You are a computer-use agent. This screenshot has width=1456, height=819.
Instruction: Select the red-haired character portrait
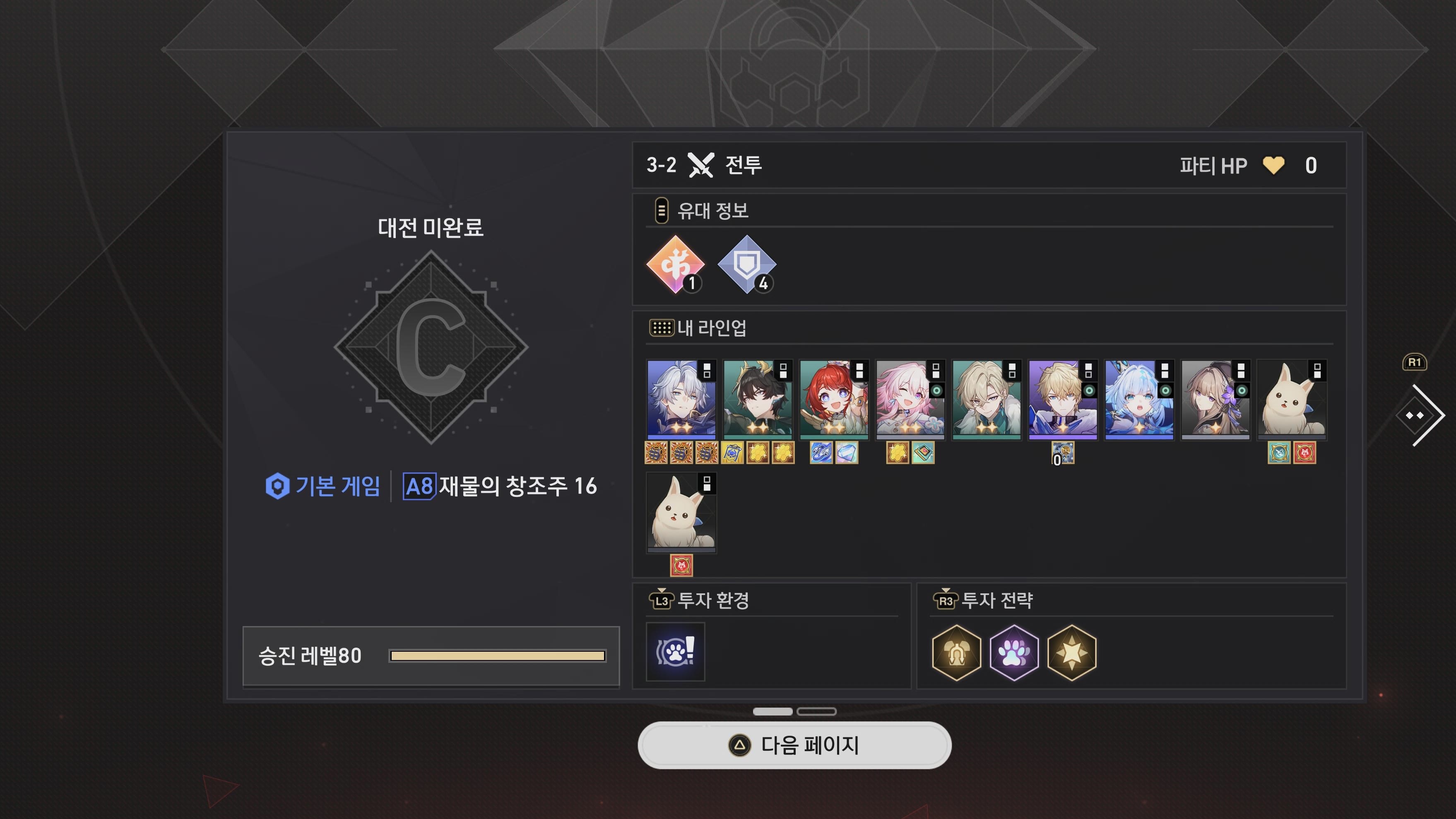(834, 400)
